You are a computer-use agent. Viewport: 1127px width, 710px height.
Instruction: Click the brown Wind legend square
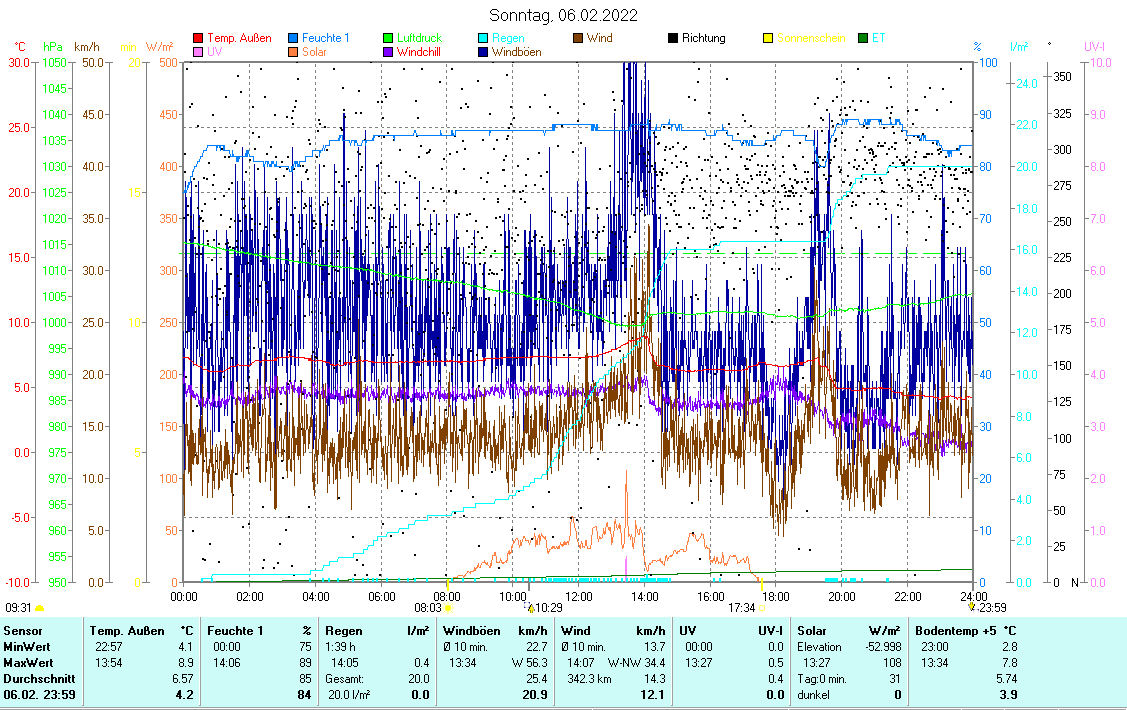pyautogui.click(x=578, y=38)
